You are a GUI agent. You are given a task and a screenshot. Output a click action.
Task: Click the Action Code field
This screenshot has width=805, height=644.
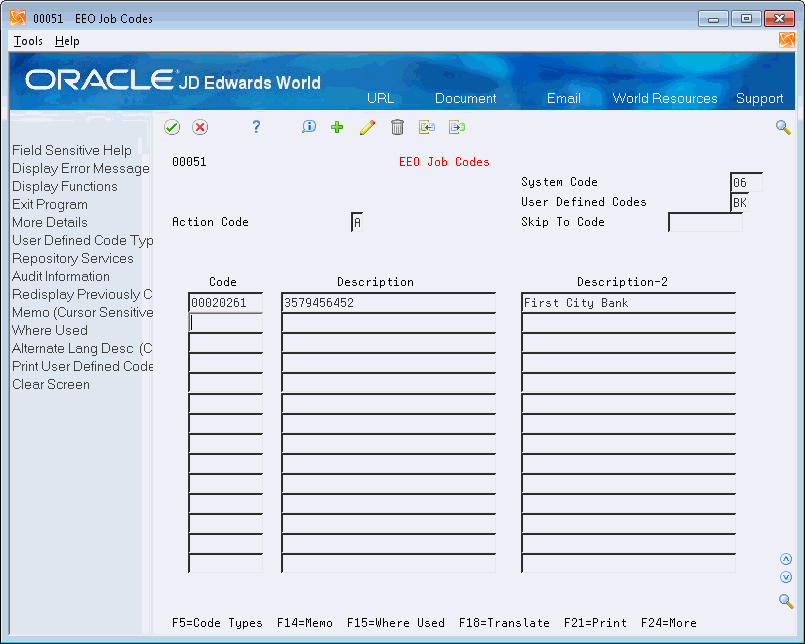click(x=357, y=222)
